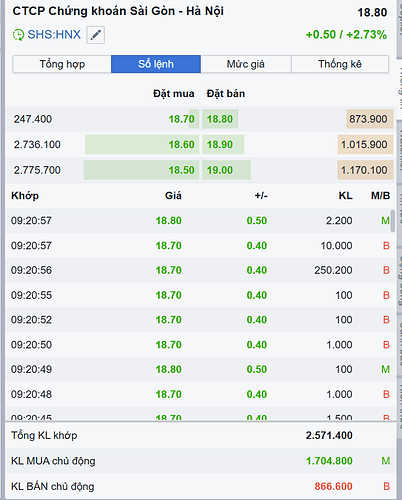Switch to the Tổng hợp tab
This screenshot has height=500, width=402.
point(62,64)
